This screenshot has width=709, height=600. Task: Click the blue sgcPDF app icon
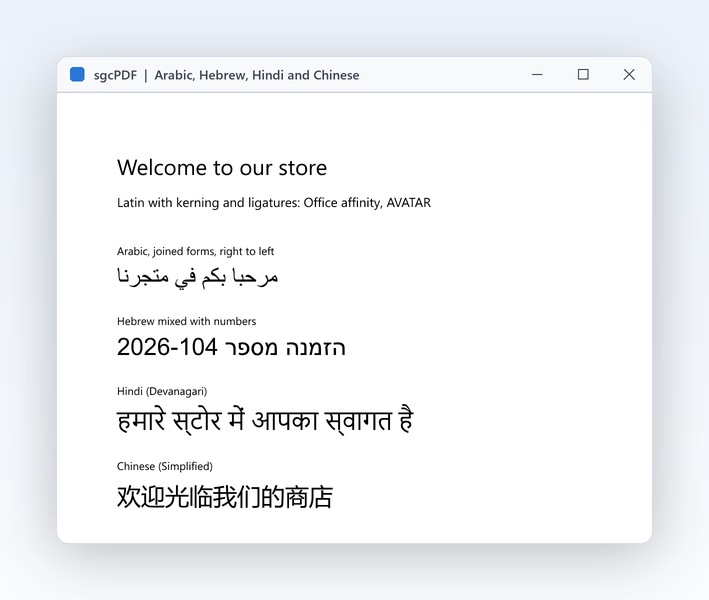point(77,75)
